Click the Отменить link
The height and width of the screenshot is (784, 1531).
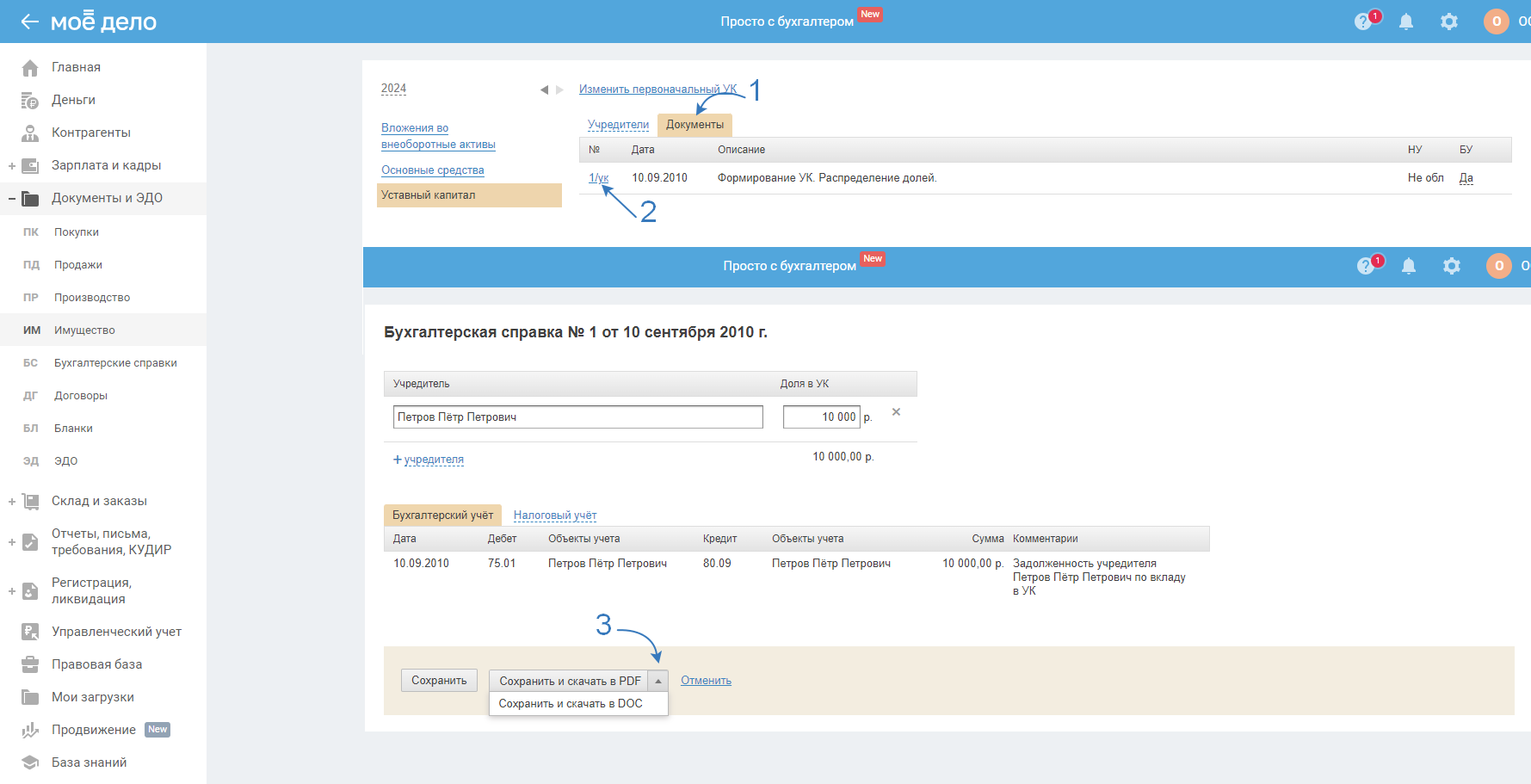(x=706, y=681)
